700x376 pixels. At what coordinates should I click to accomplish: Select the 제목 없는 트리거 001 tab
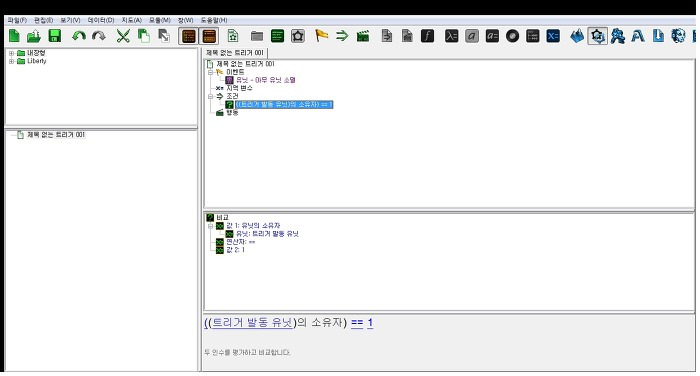tap(235, 53)
